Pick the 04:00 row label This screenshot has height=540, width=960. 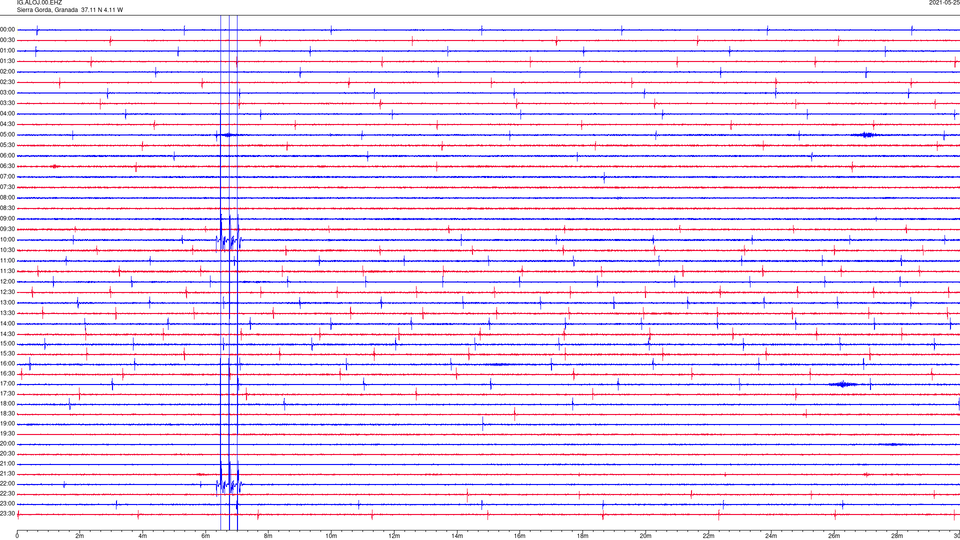tap(8, 114)
